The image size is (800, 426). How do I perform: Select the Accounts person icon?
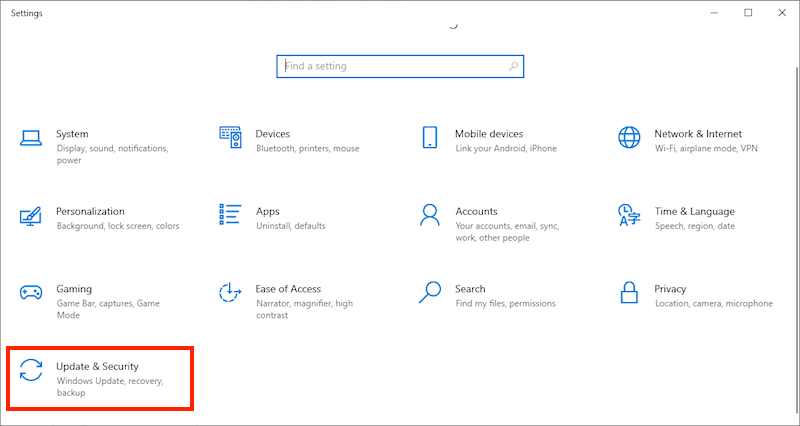(x=430, y=214)
